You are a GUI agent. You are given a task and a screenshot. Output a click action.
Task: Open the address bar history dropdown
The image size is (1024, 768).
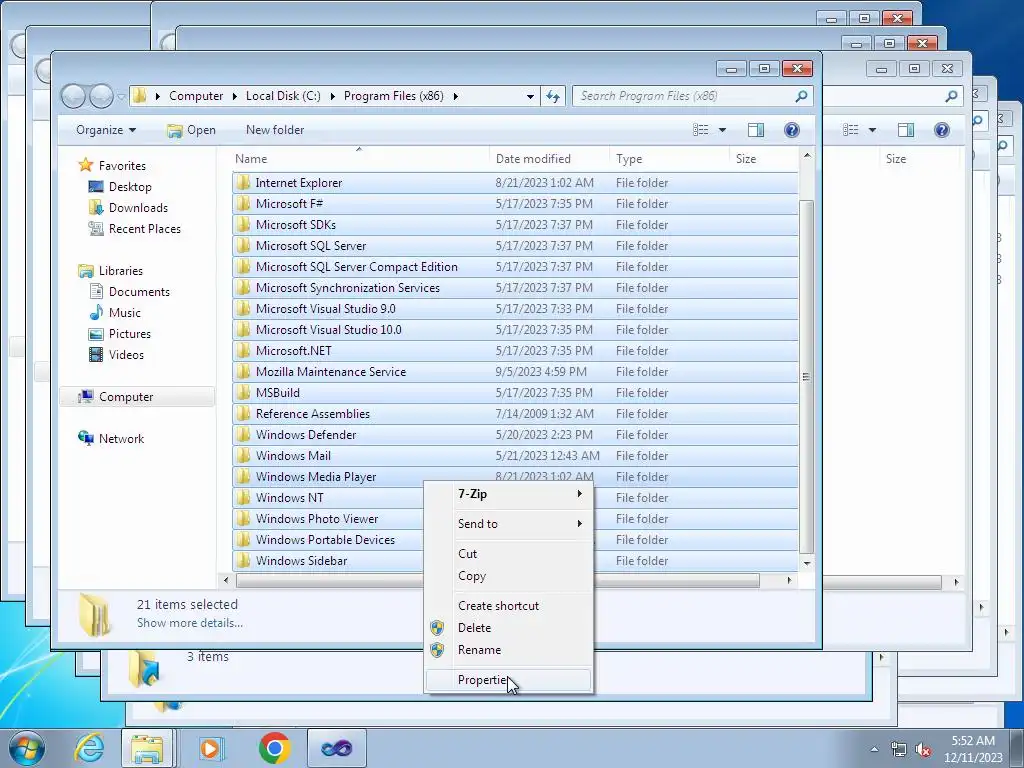[530, 97]
